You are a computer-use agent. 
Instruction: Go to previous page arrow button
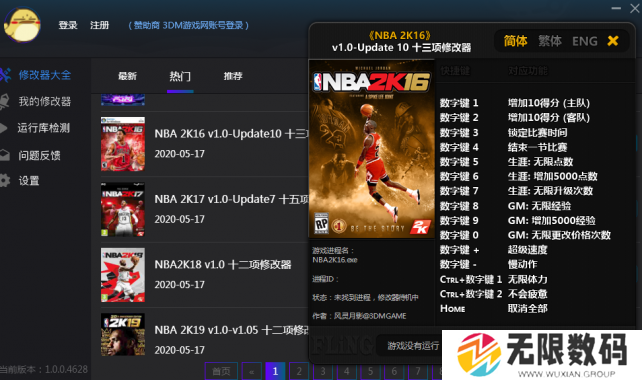(251, 371)
